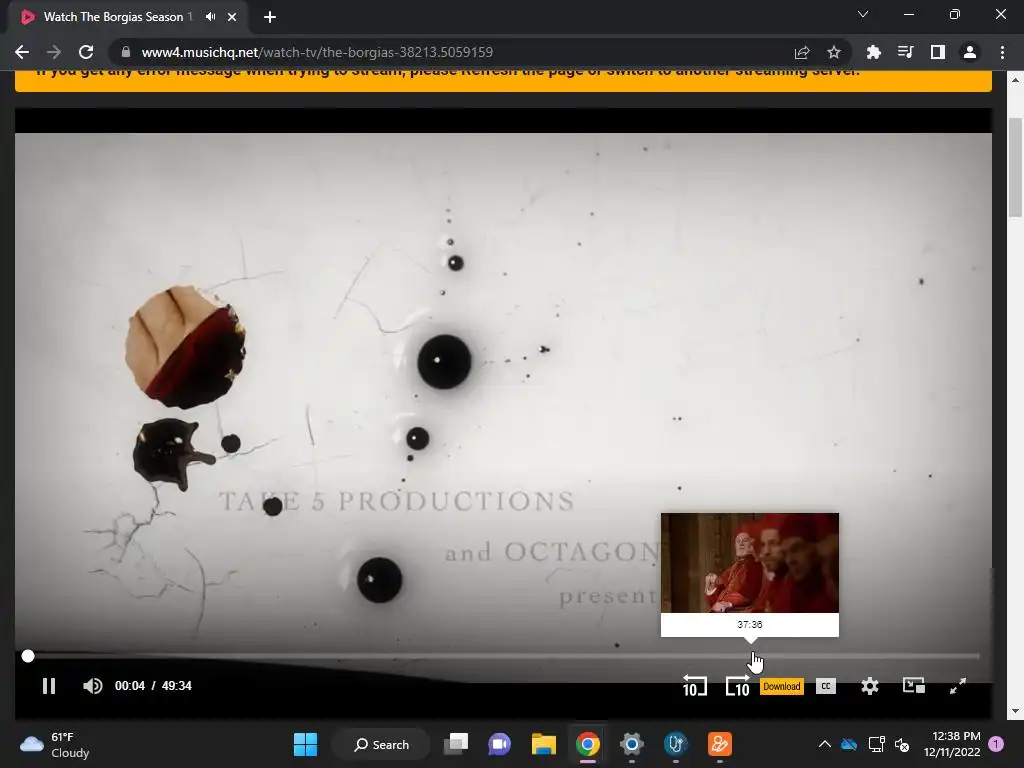Click the taskbar Search box
Viewport: 1024px width, 768px height.
click(x=381, y=744)
